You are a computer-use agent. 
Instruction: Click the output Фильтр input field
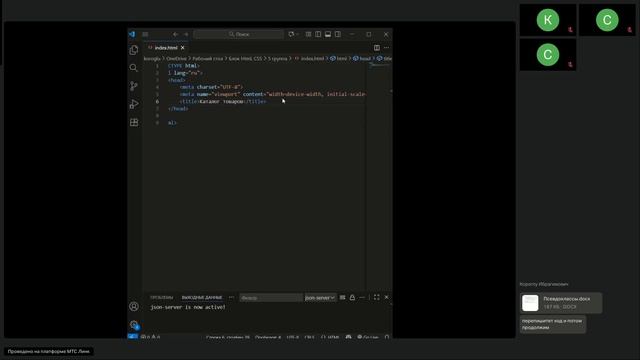coord(271,298)
